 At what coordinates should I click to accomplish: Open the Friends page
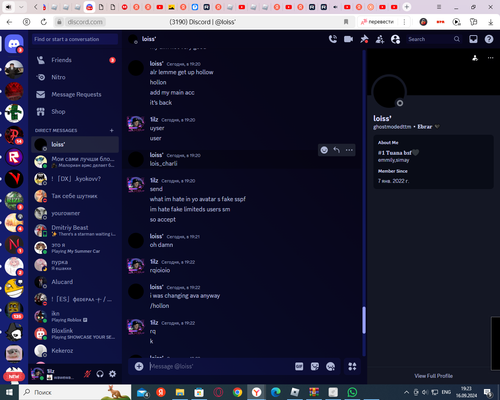coord(75,60)
